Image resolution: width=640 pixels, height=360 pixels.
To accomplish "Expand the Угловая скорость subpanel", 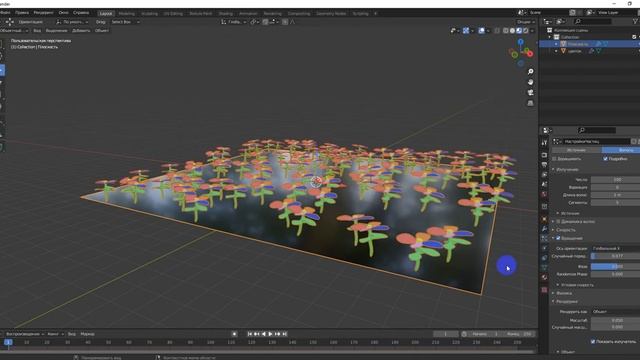I will pos(577,285).
